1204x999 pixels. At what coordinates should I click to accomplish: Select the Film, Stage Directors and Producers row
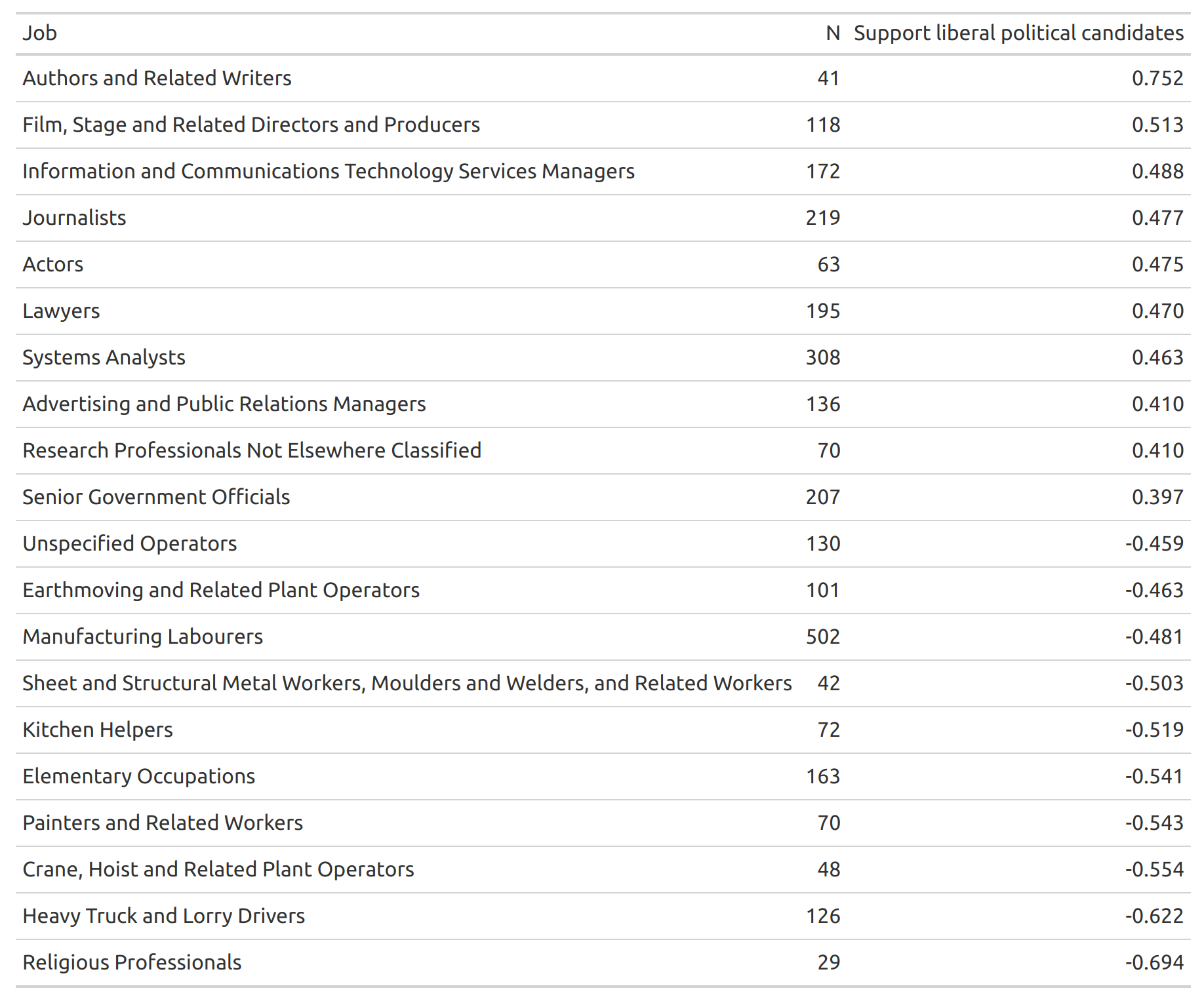point(603,125)
